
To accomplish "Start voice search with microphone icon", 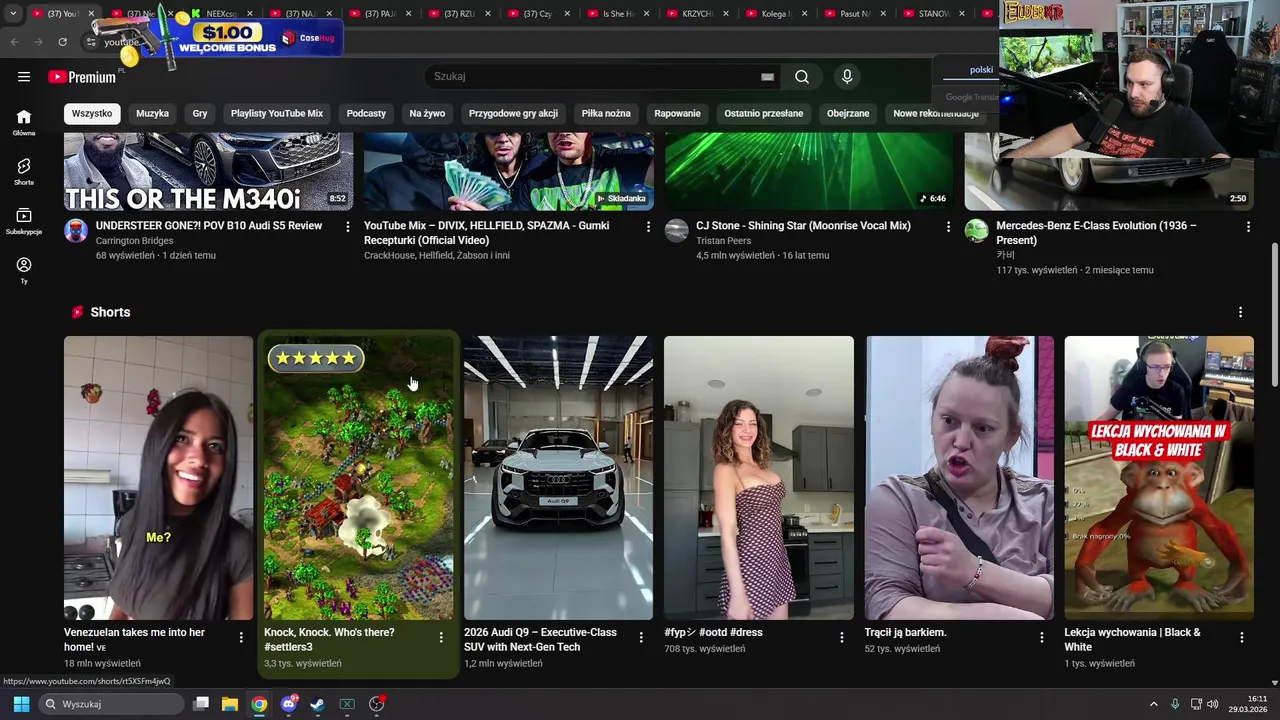I will tap(847, 77).
